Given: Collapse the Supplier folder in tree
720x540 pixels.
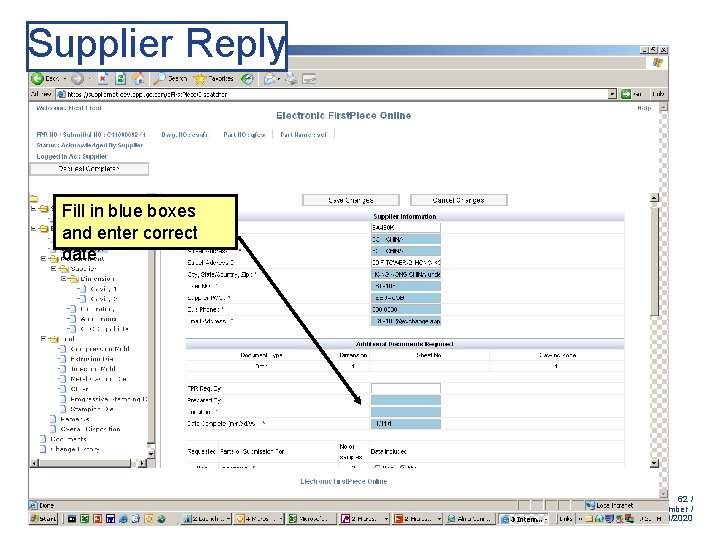Looking at the screenshot, I should pos(53,269).
